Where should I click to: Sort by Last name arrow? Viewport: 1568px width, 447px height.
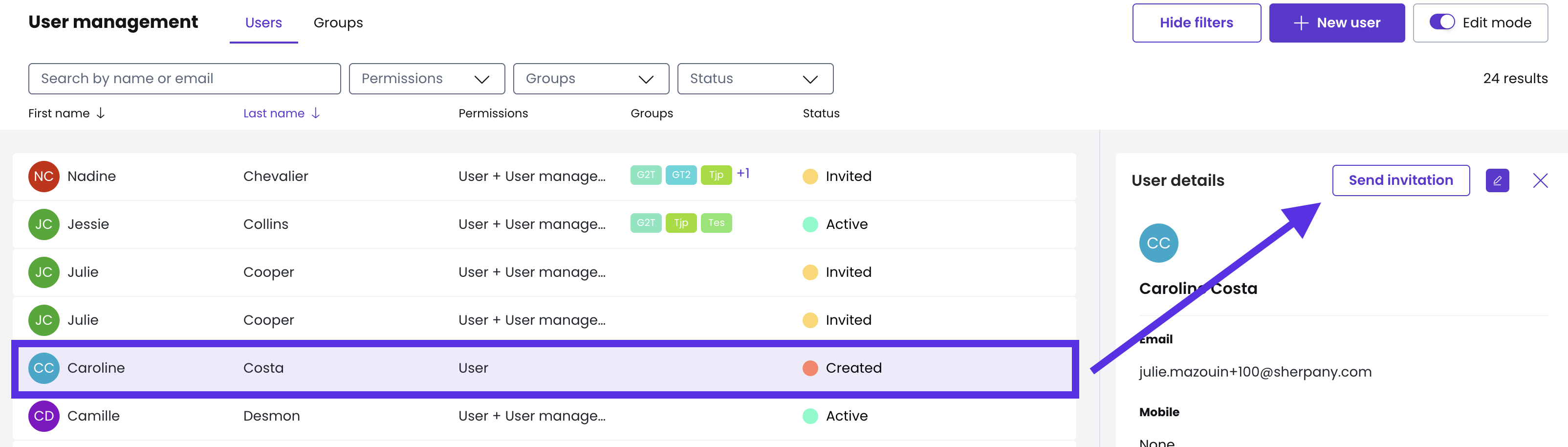click(x=315, y=113)
